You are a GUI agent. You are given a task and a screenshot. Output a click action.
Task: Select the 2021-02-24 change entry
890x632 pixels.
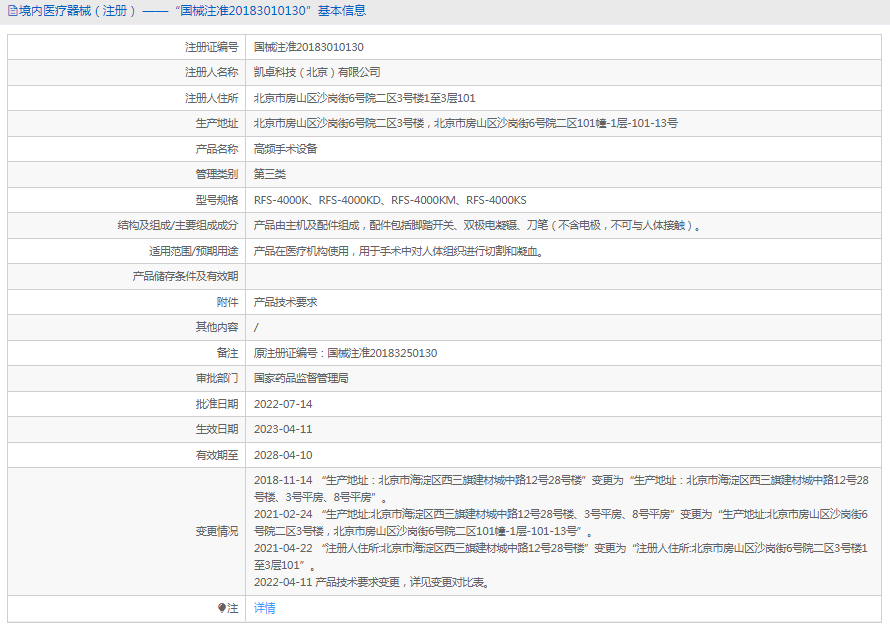(x=561, y=523)
